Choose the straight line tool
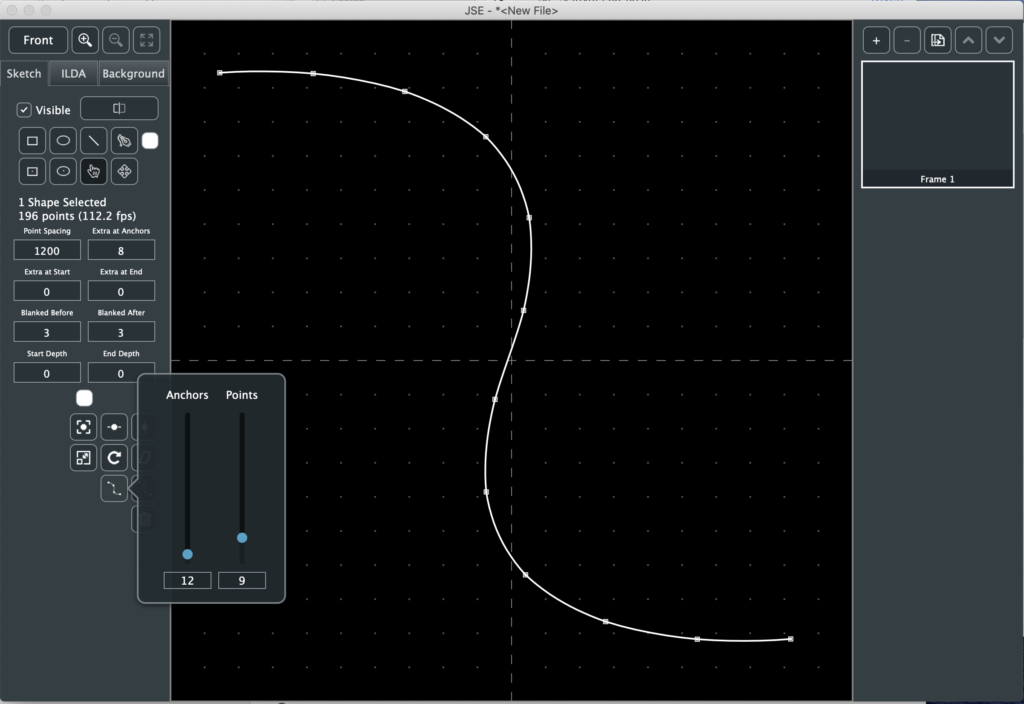 point(94,141)
